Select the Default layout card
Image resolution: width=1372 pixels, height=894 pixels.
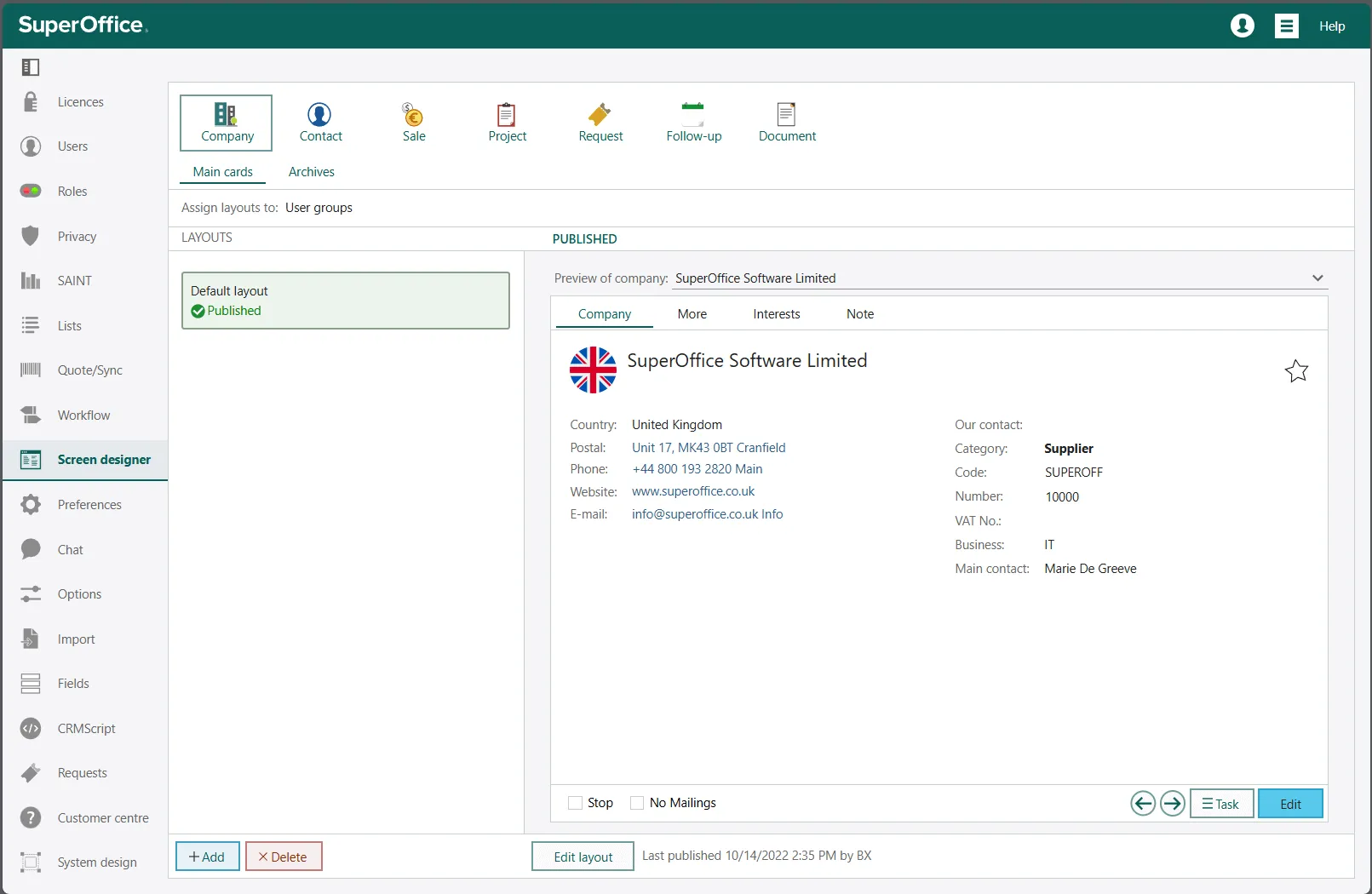[345, 301]
